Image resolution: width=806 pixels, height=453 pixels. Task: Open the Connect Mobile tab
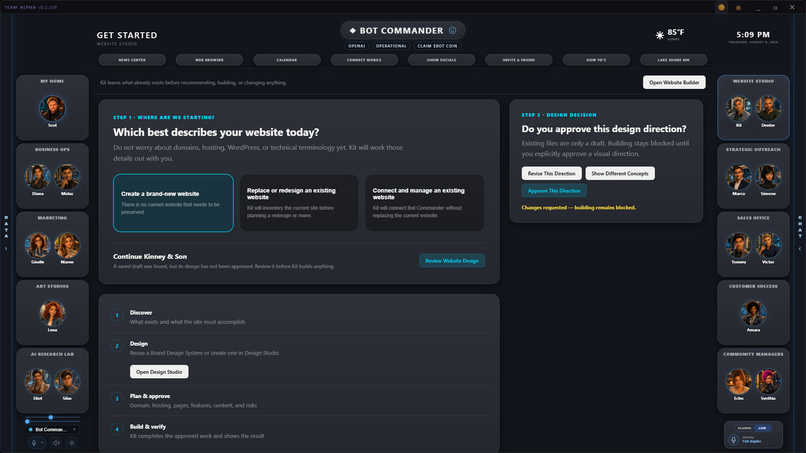[364, 60]
